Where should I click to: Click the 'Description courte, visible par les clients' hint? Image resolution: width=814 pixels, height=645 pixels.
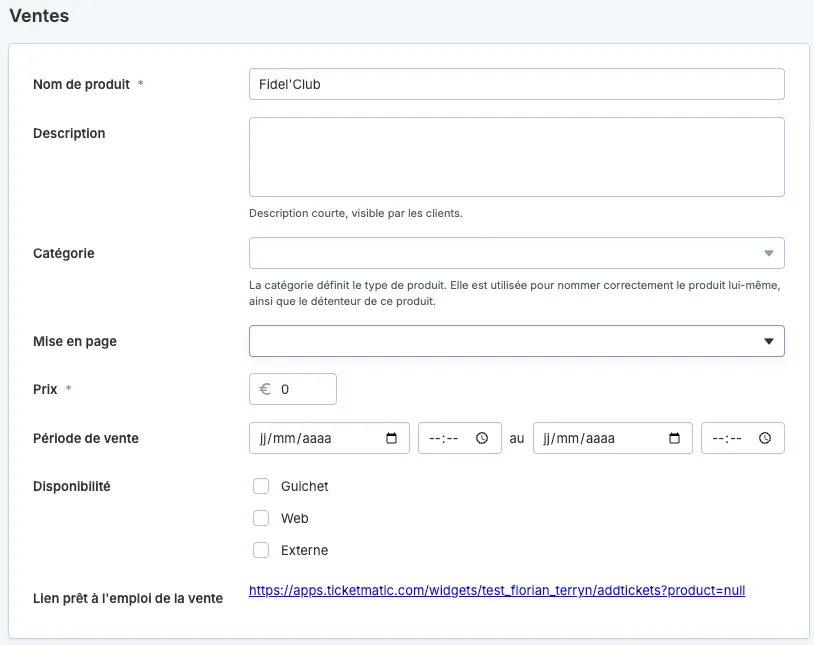pyautogui.click(x=356, y=213)
